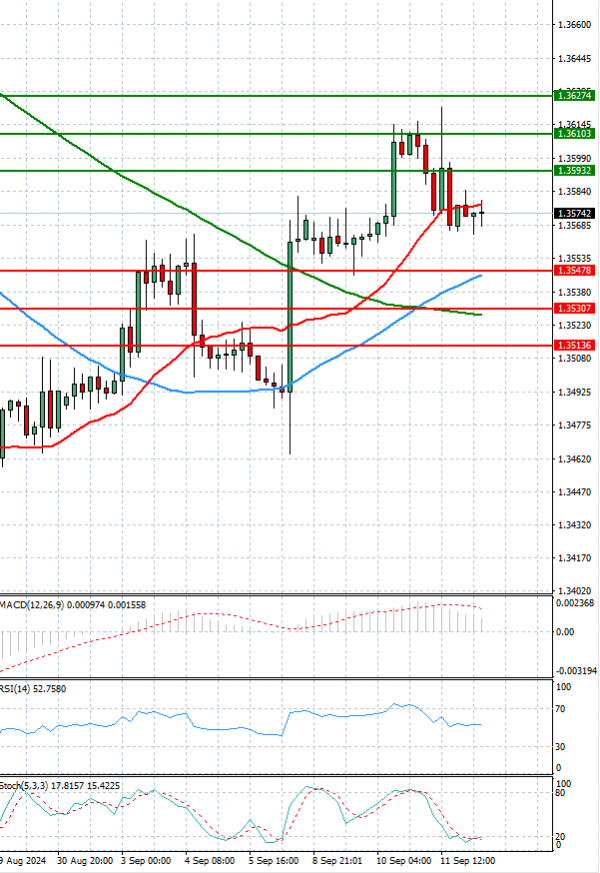Click the 1.35840 price axis value

pos(574,192)
